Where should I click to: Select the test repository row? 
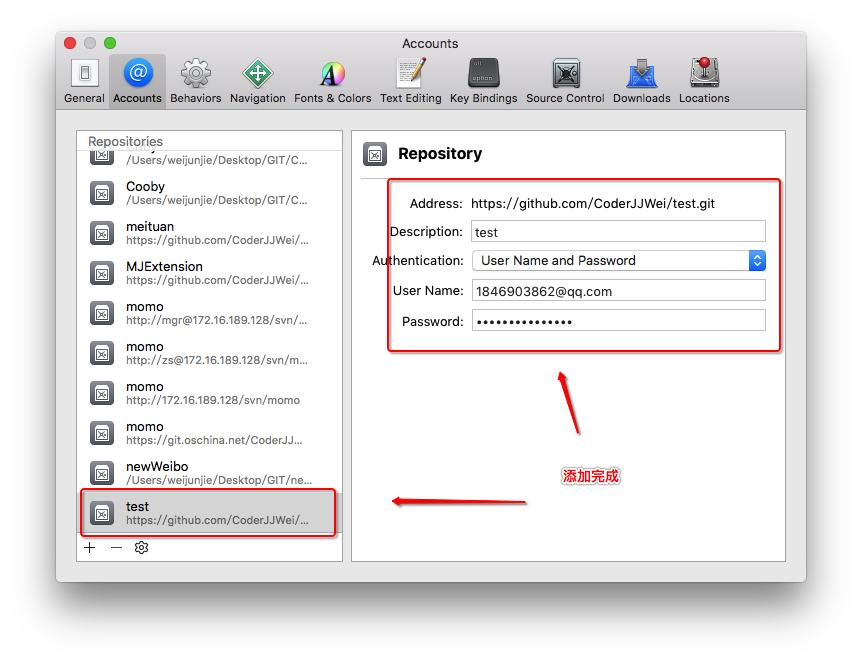209,513
